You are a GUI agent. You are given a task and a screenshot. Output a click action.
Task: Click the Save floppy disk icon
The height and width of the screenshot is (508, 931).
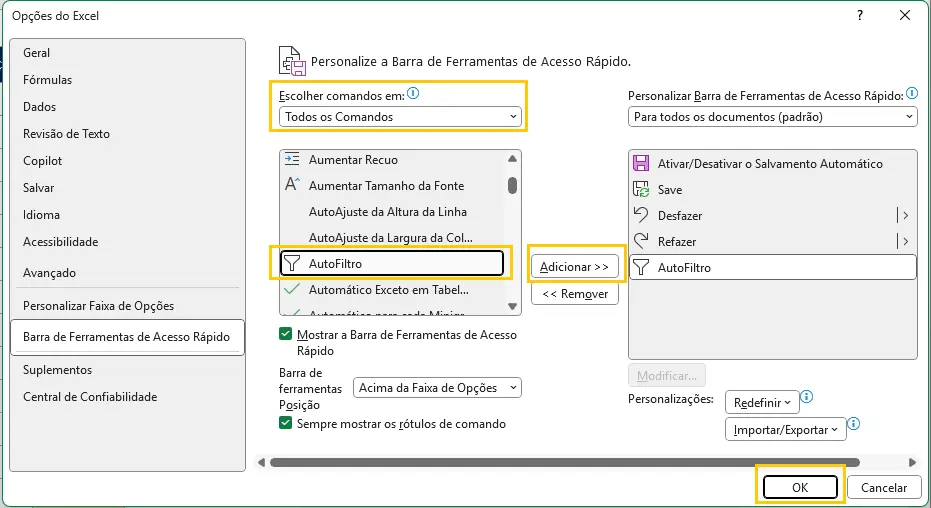pos(642,189)
